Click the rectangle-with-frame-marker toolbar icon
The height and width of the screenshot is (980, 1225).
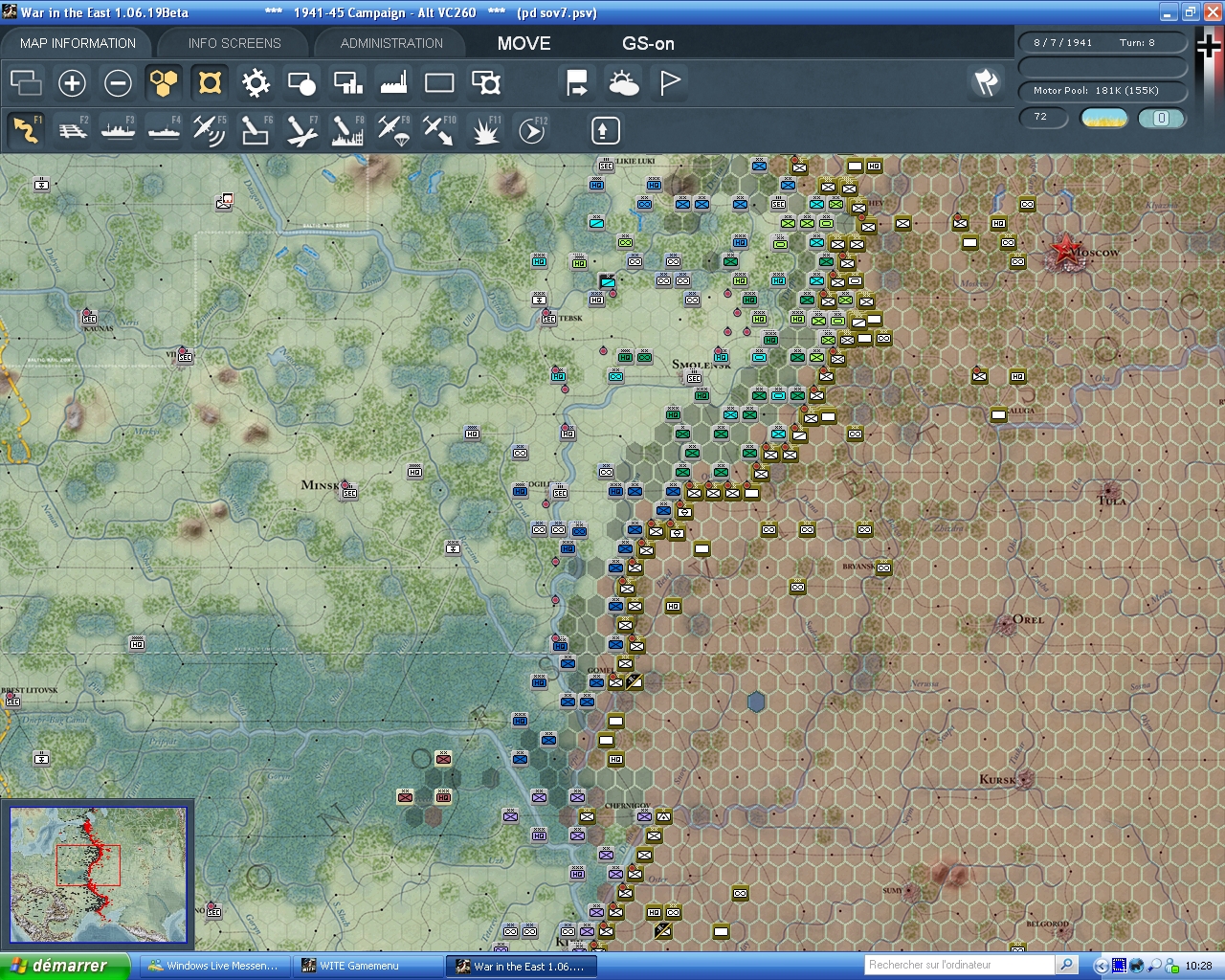click(485, 83)
